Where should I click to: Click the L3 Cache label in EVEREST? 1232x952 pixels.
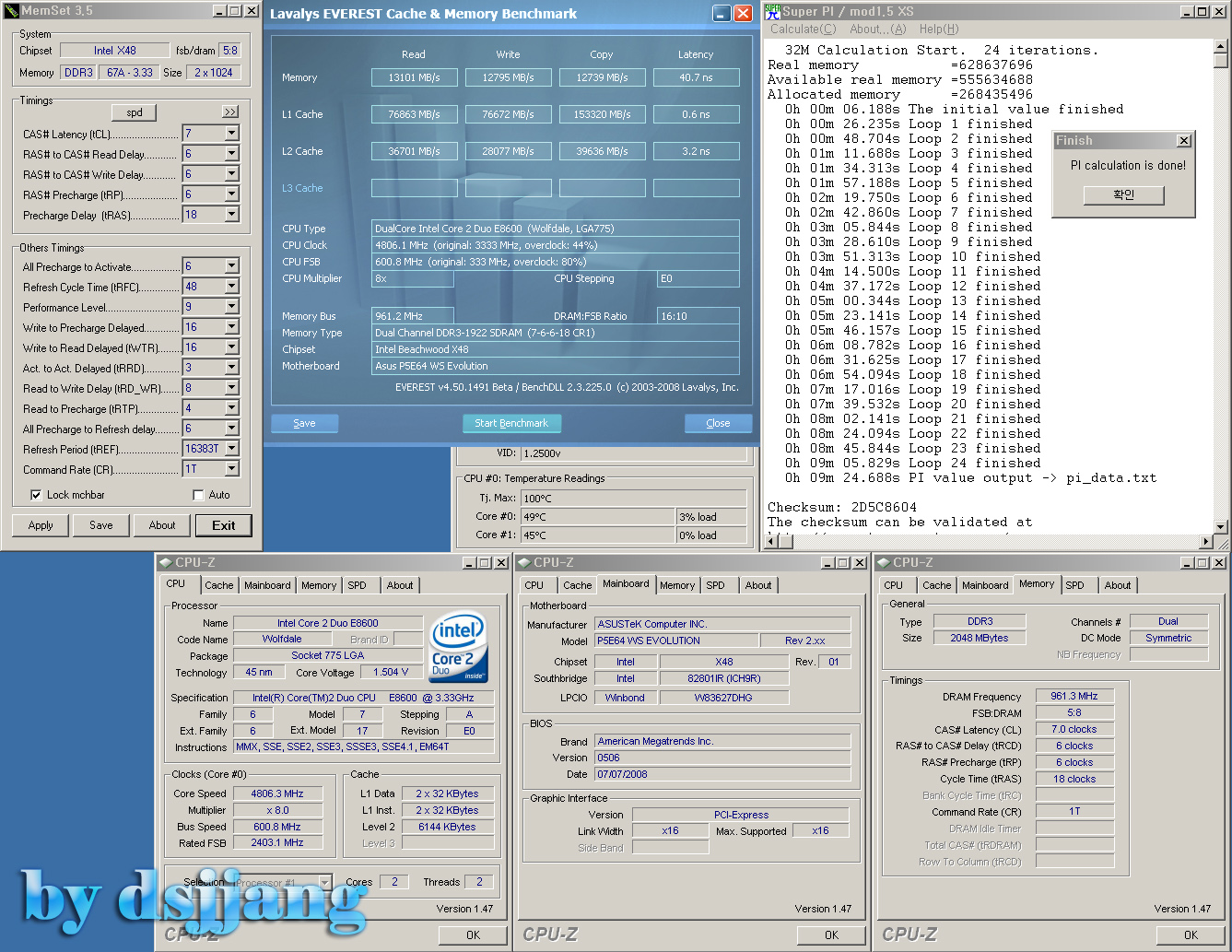(x=302, y=188)
